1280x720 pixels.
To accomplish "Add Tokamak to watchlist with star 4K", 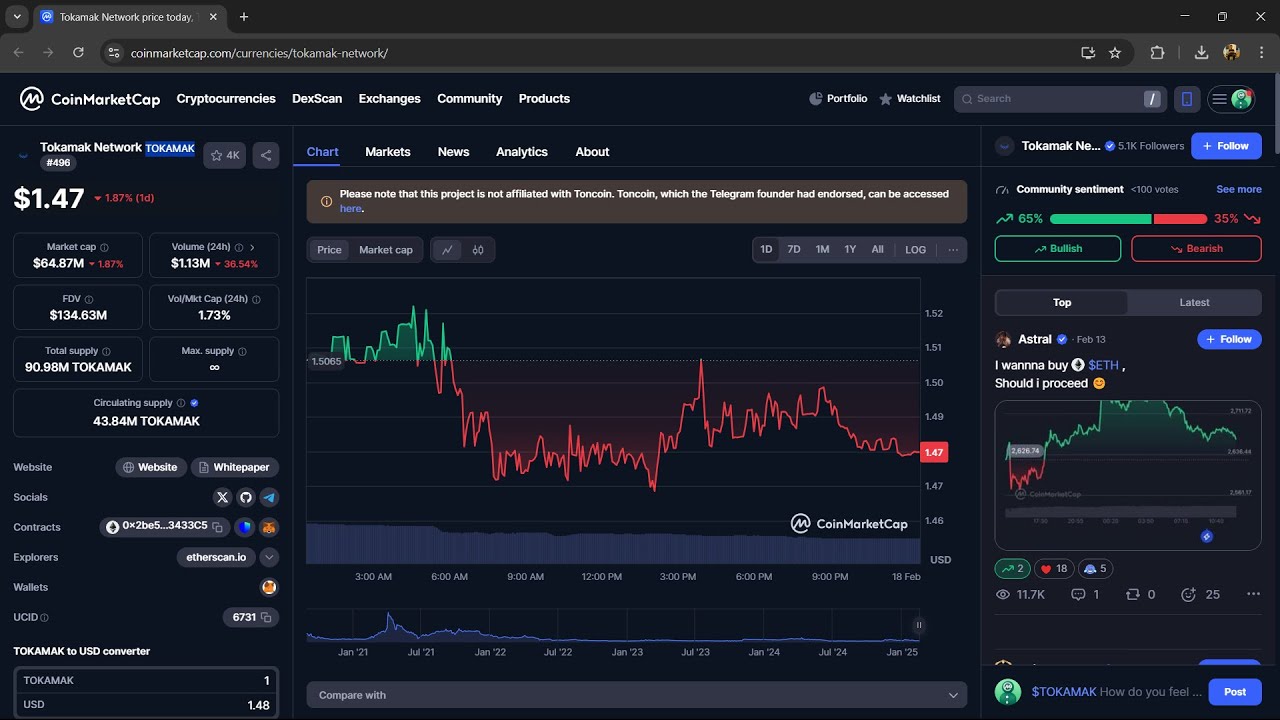I will (225, 155).
